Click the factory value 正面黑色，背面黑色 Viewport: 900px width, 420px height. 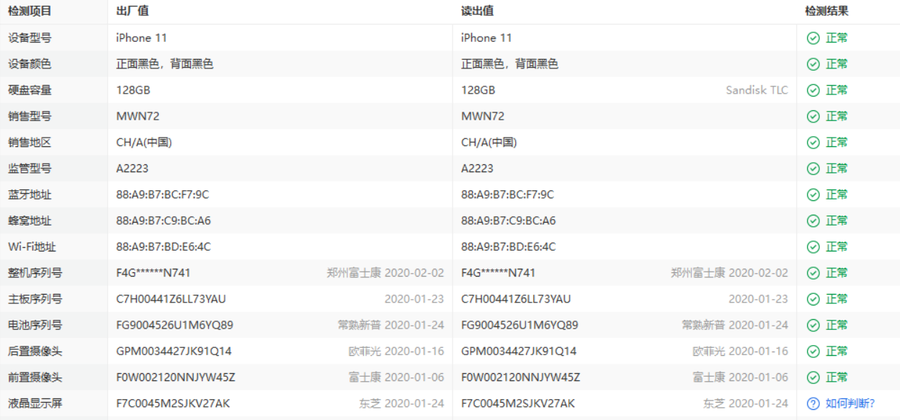pos(165,64)
